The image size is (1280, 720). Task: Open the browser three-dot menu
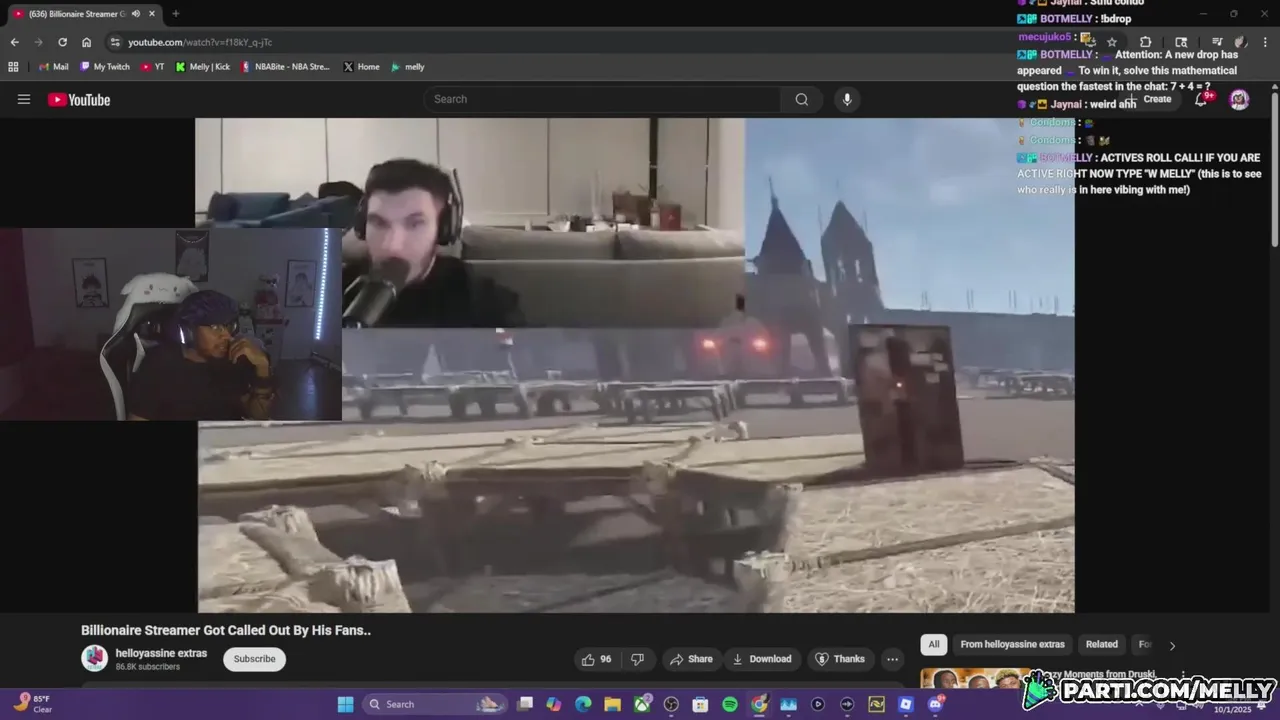coord(1266,42)
